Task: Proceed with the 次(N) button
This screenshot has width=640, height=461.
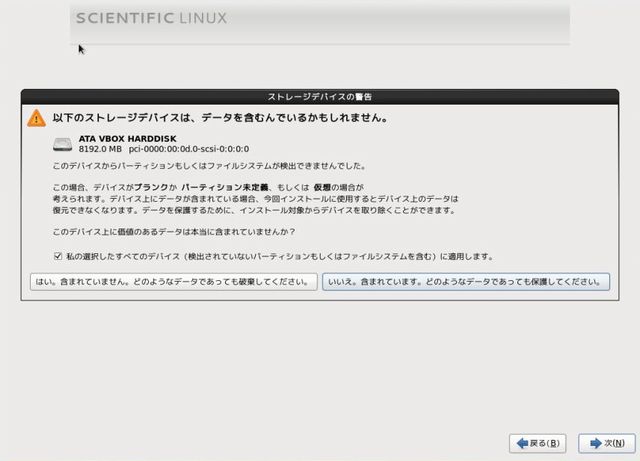Action: (x=606, y=442)
